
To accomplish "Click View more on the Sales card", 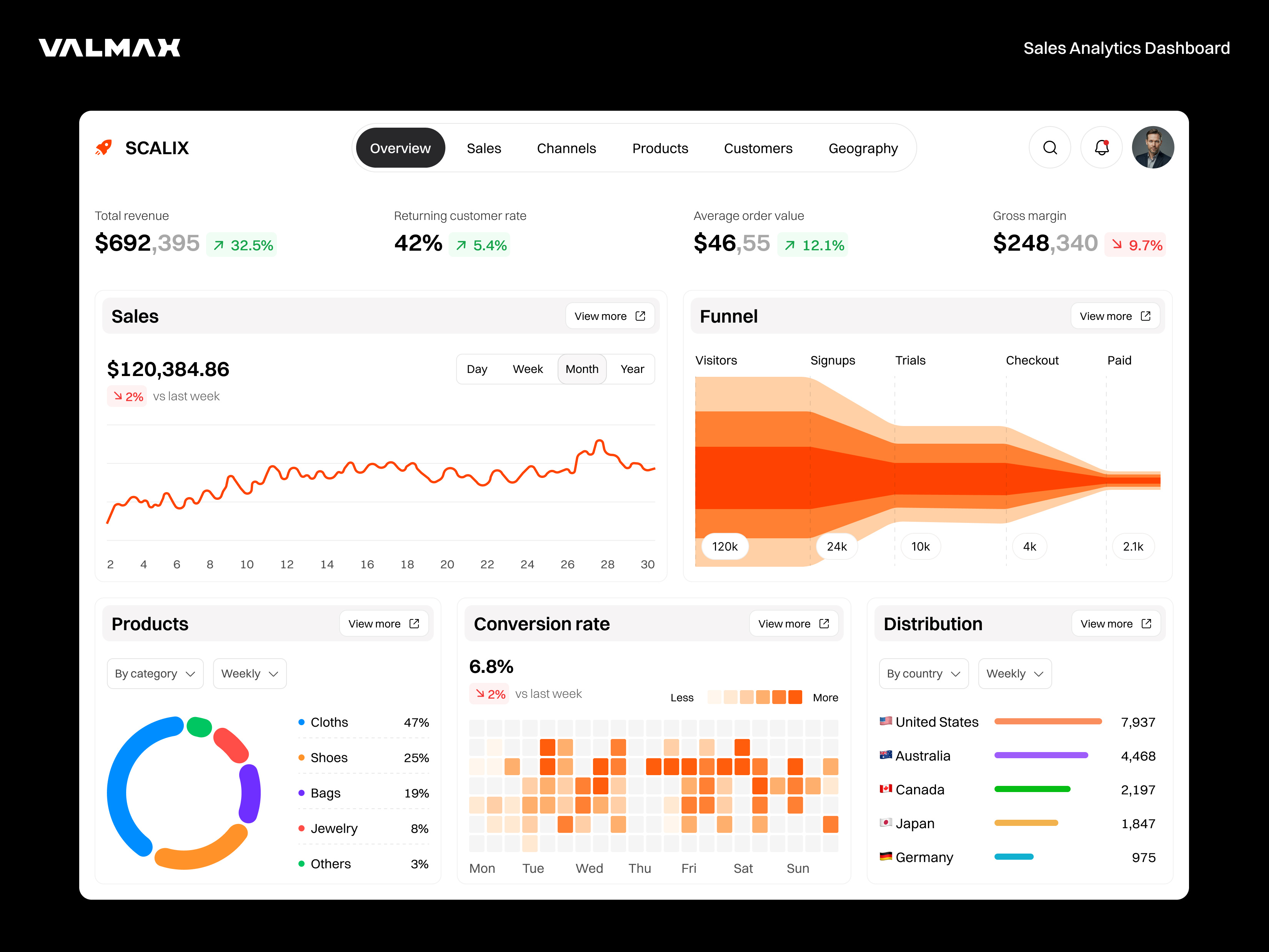I will [x=601, y=315].
